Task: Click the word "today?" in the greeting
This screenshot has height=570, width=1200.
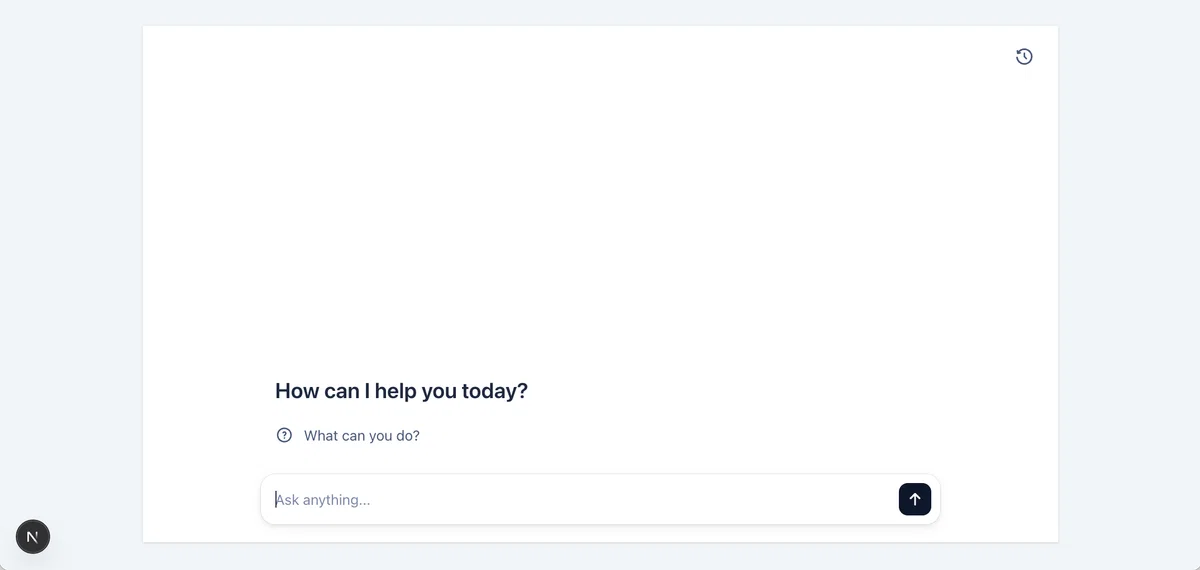Action: [494, 391]
